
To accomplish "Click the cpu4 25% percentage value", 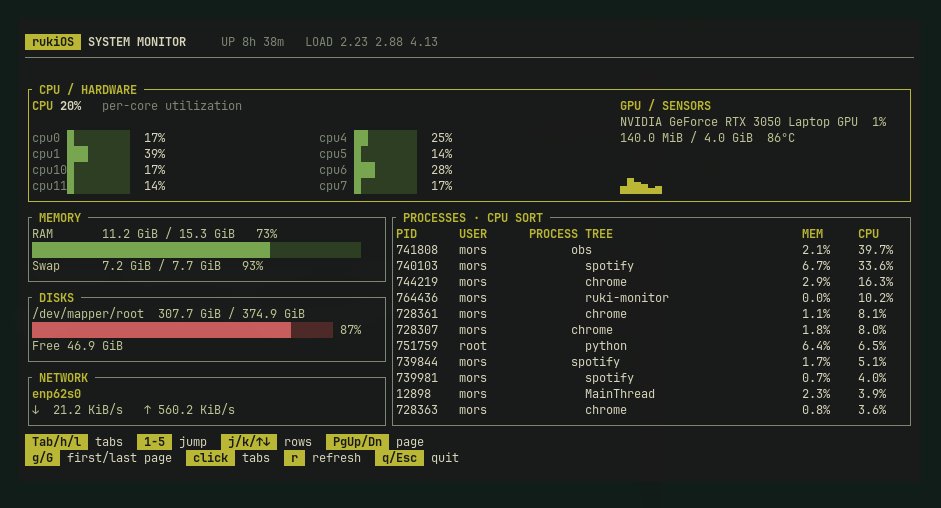I will (x=442, y=138).
